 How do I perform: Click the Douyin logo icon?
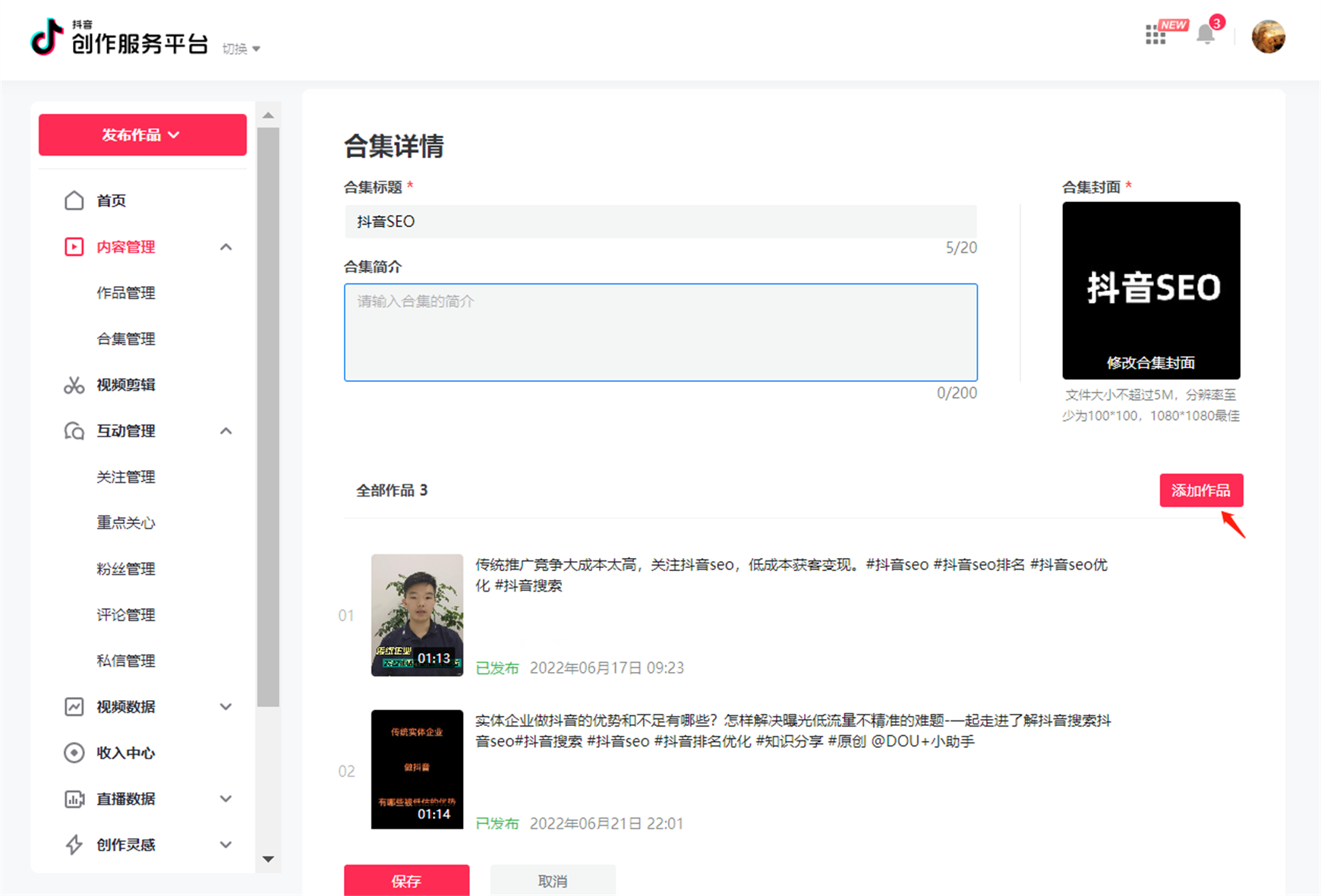(47, 36)
